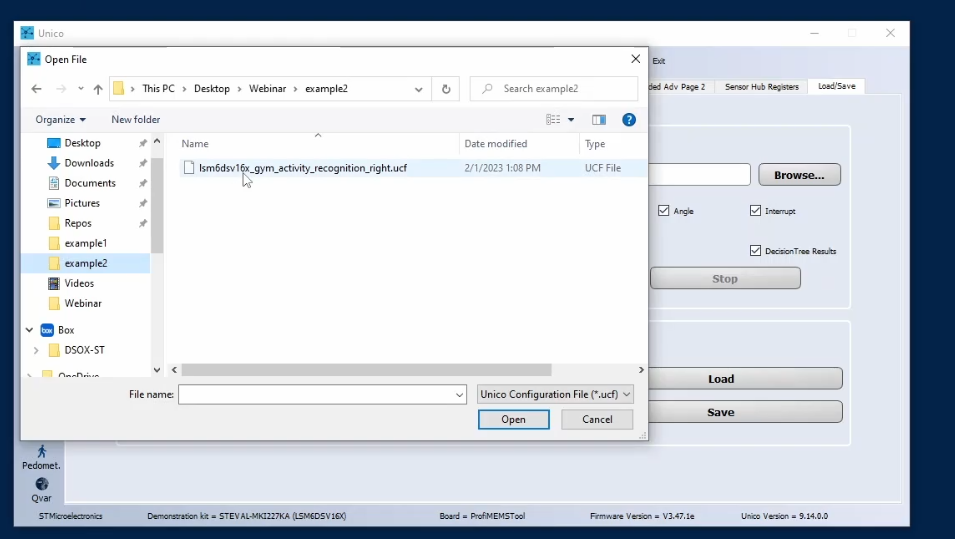The width and height of the screenshot is (955, 539).
Task: Toggle the preview pane icon
Action: [x=599, y=119]
